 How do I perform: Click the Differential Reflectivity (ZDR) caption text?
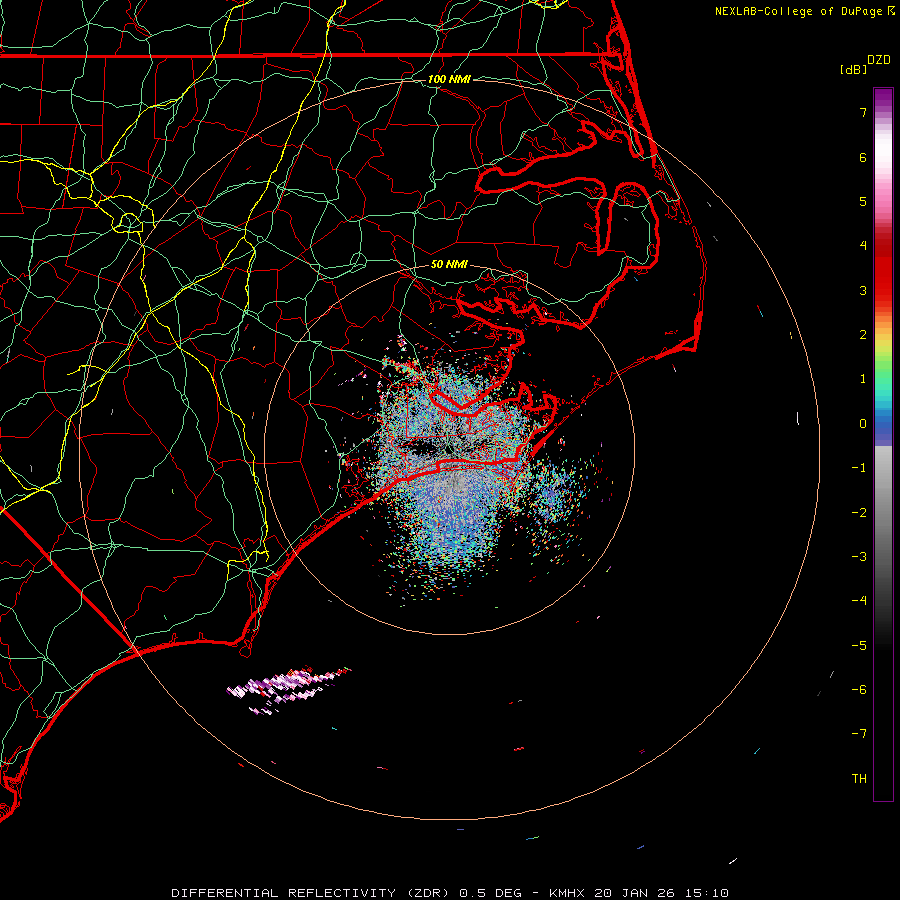click(312, 893)
